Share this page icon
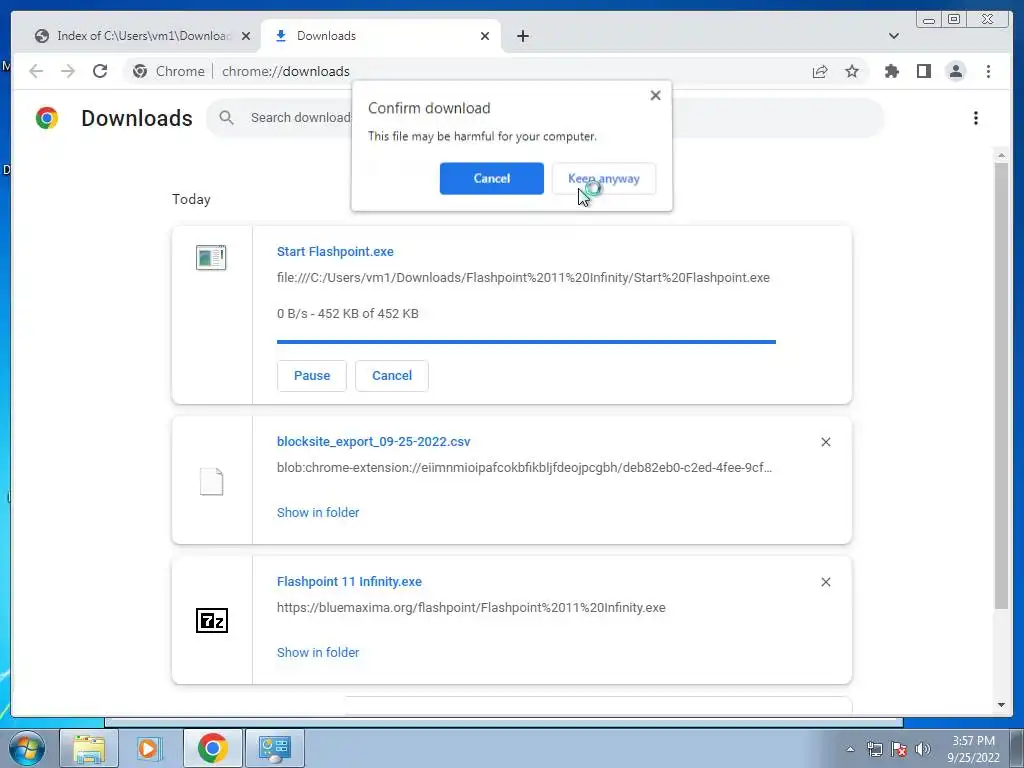The height and width of the screenshot is (768, 1024). point(820,71)
